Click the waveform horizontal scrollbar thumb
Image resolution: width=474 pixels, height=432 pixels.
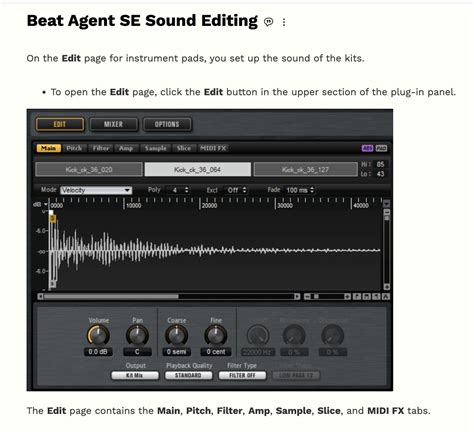coord(111,296)
